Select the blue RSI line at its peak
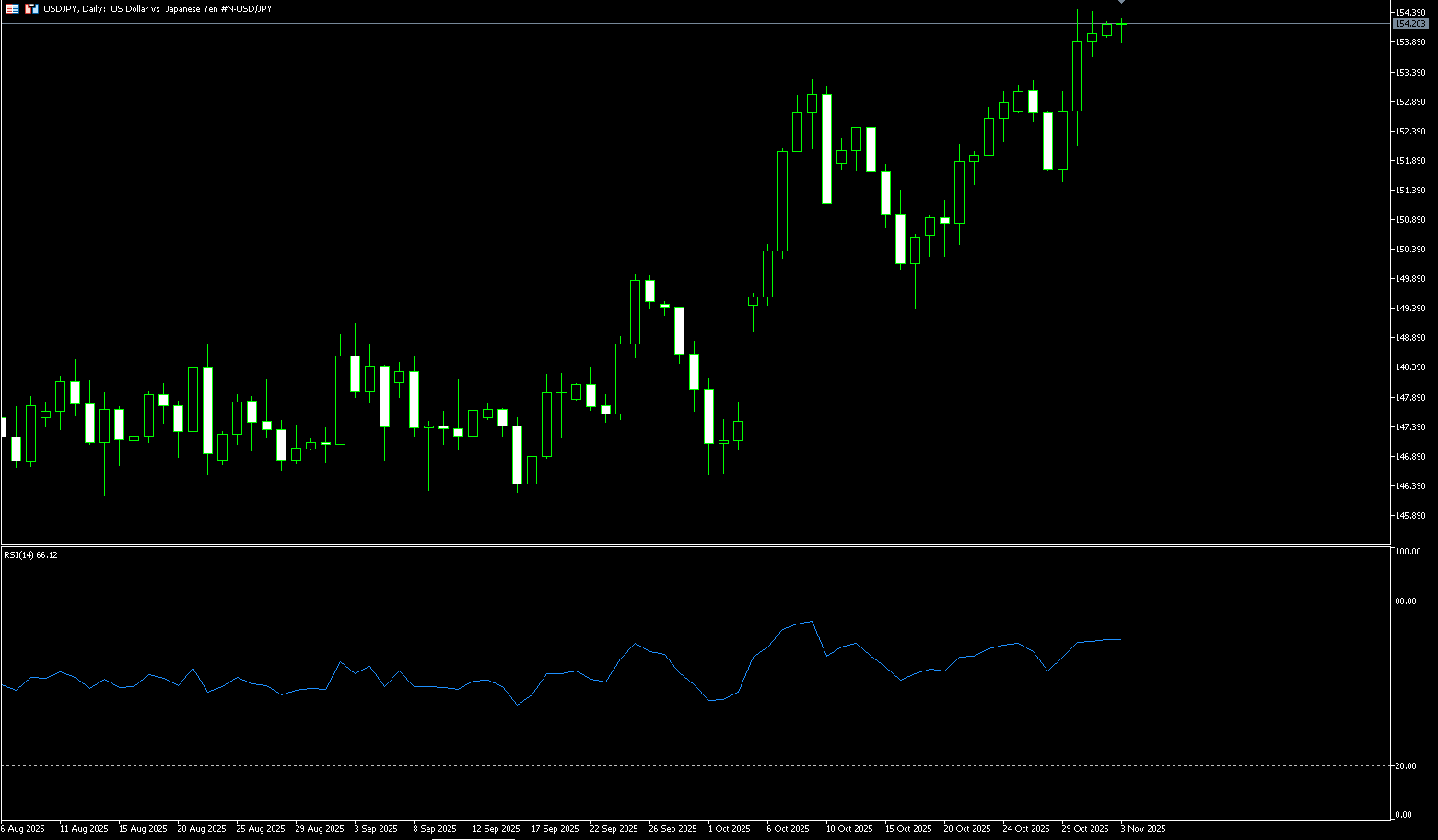 [x=811, y=622]
